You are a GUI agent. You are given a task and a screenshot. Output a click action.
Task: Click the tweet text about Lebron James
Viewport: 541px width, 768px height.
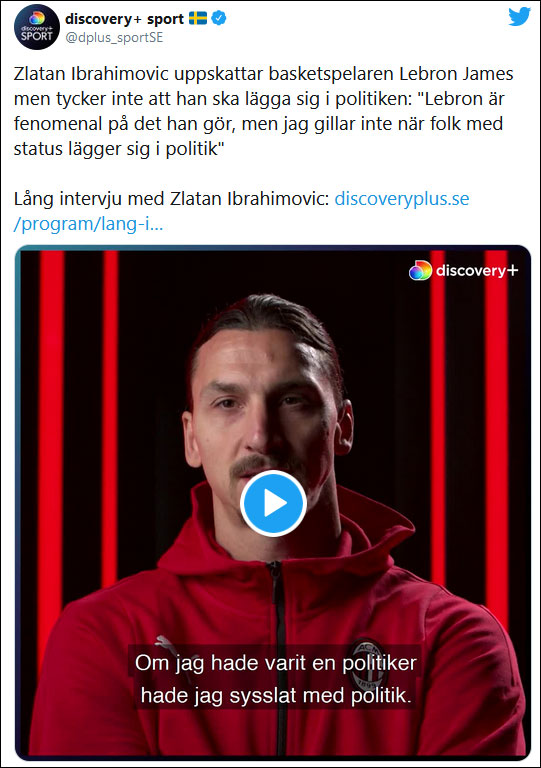(x=263, y=111)
